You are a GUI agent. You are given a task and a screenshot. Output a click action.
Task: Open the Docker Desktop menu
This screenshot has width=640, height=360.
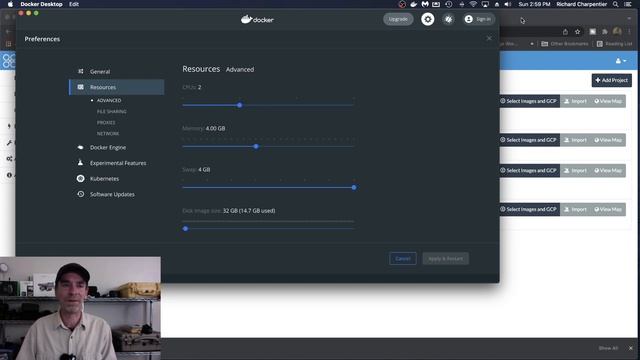pyautogui.click(x=41, y=4)
